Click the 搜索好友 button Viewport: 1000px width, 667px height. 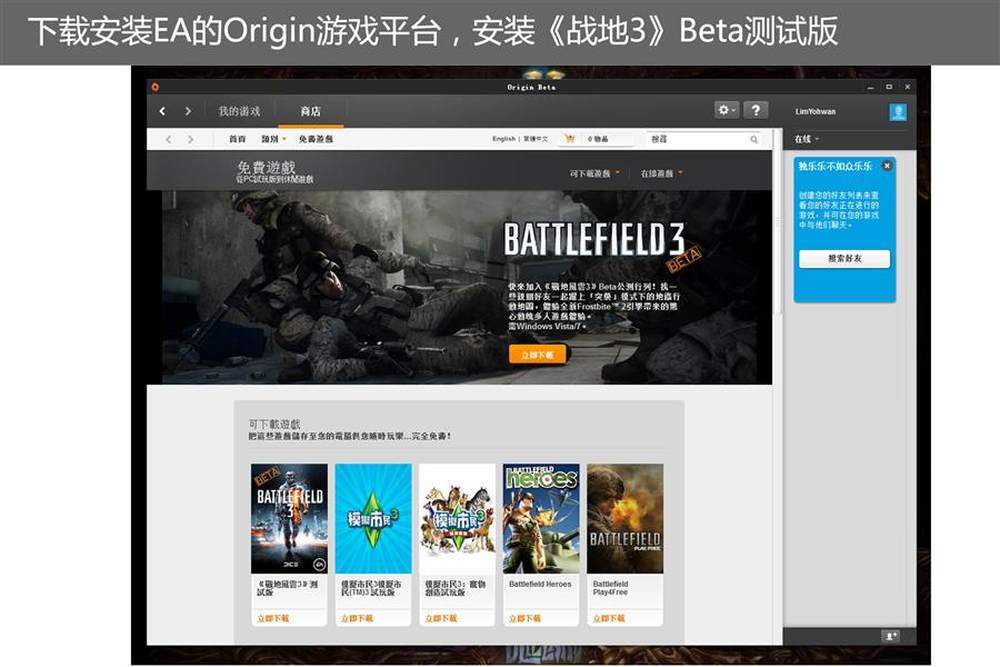click(844, 258)
